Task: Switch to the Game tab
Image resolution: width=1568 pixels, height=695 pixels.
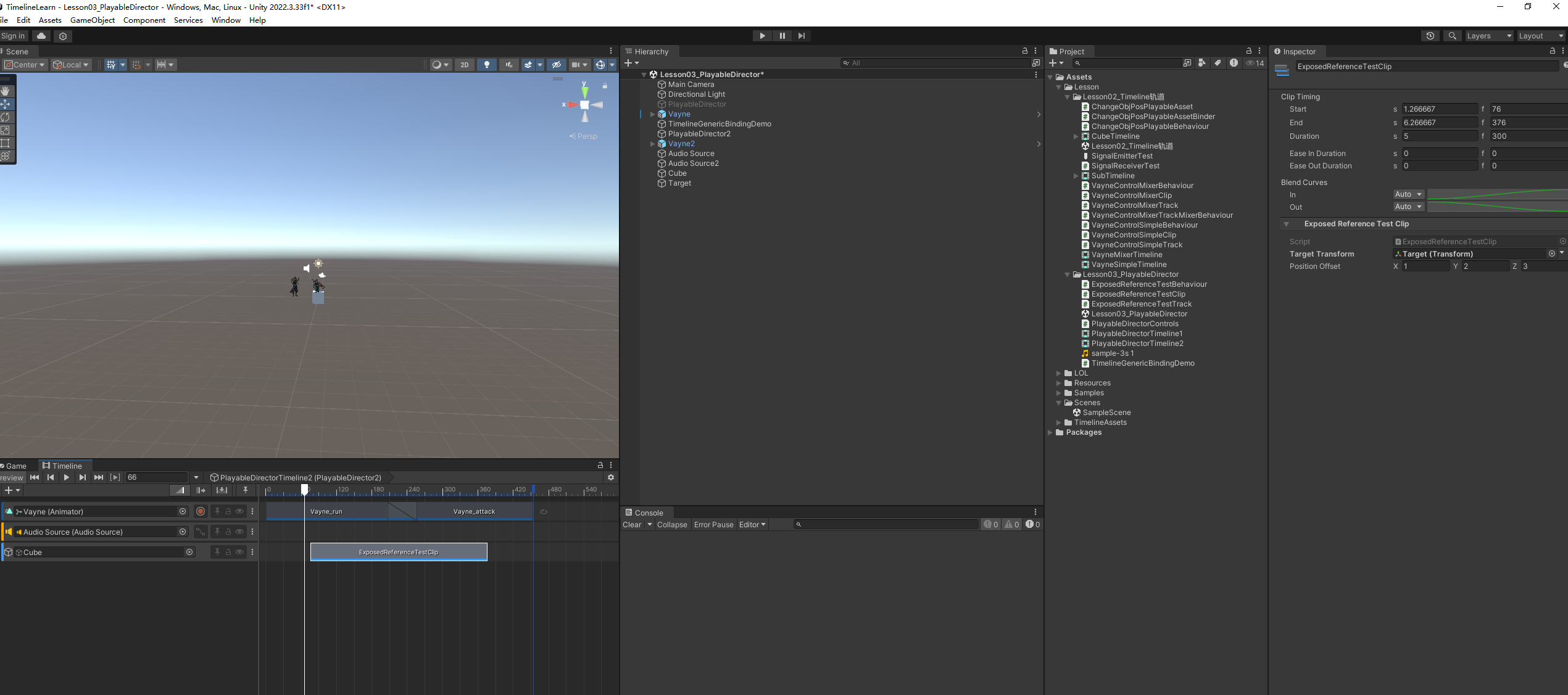Action: (16, 466)
